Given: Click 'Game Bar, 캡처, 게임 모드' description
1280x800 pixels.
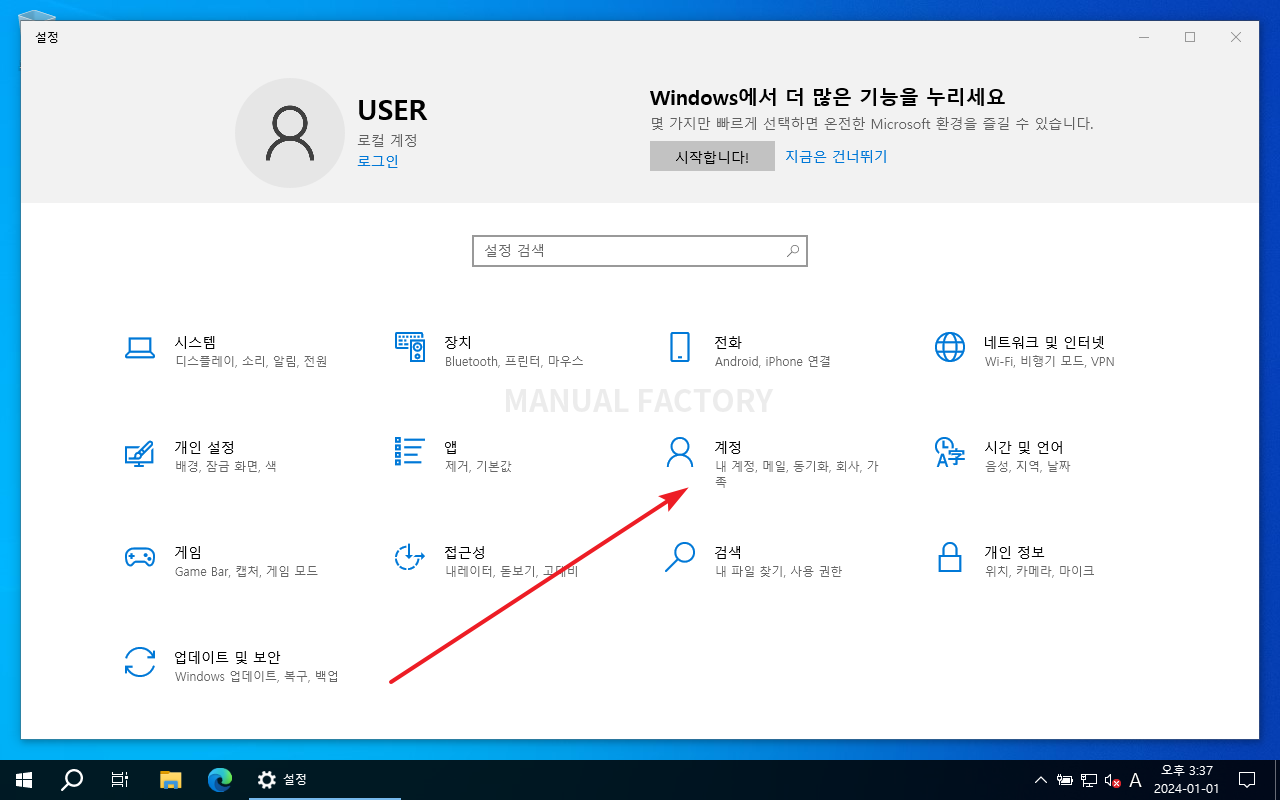Looking at the screenshot, I should coord(246,571).
